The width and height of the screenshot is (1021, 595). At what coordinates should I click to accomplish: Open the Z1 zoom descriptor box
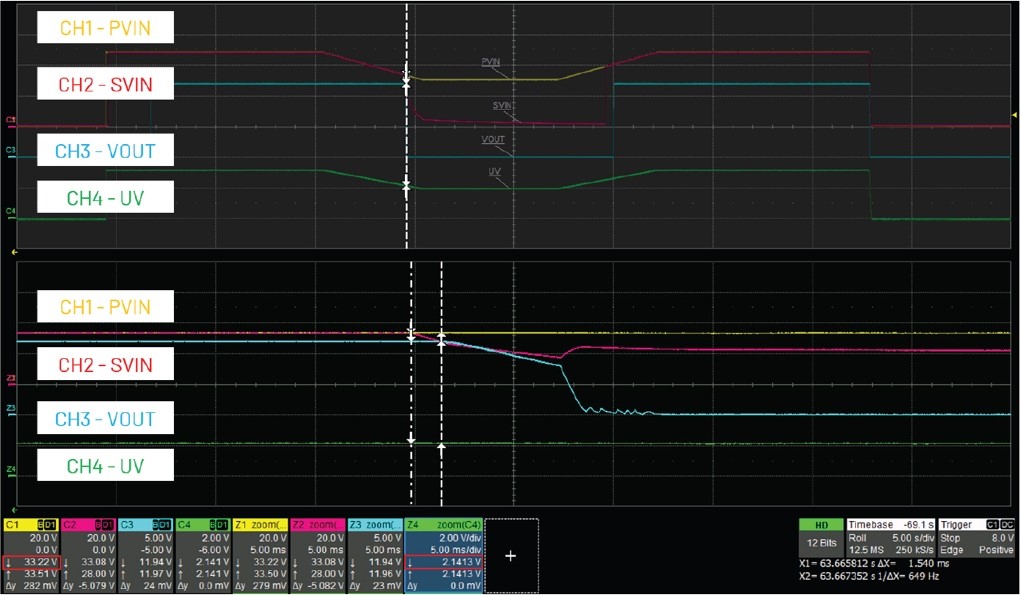(260, 524)
